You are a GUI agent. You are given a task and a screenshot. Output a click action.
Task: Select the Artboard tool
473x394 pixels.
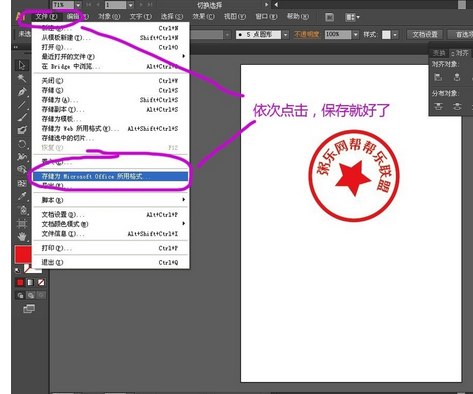pyautogui.click(x=22, y=223)
